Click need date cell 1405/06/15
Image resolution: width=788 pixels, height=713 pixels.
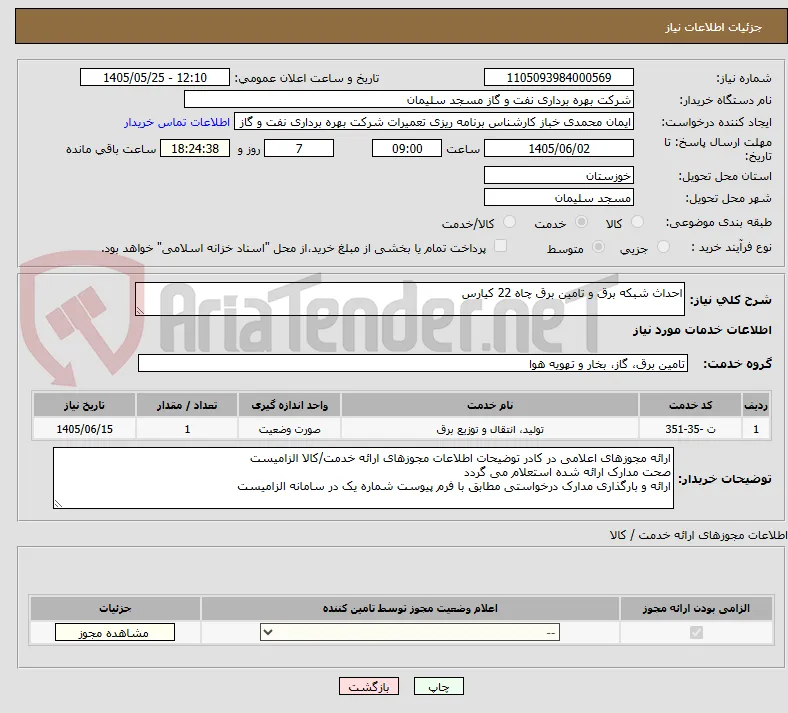(x=84, y=430)
